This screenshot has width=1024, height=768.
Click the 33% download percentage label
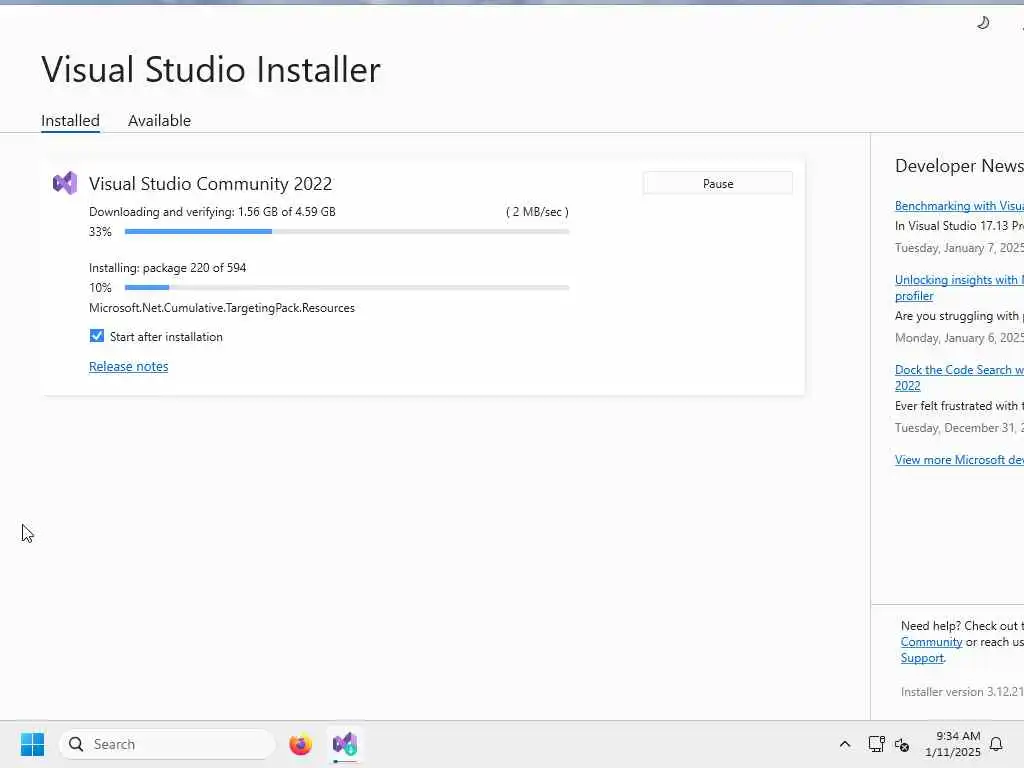click(x=101, y=232)
